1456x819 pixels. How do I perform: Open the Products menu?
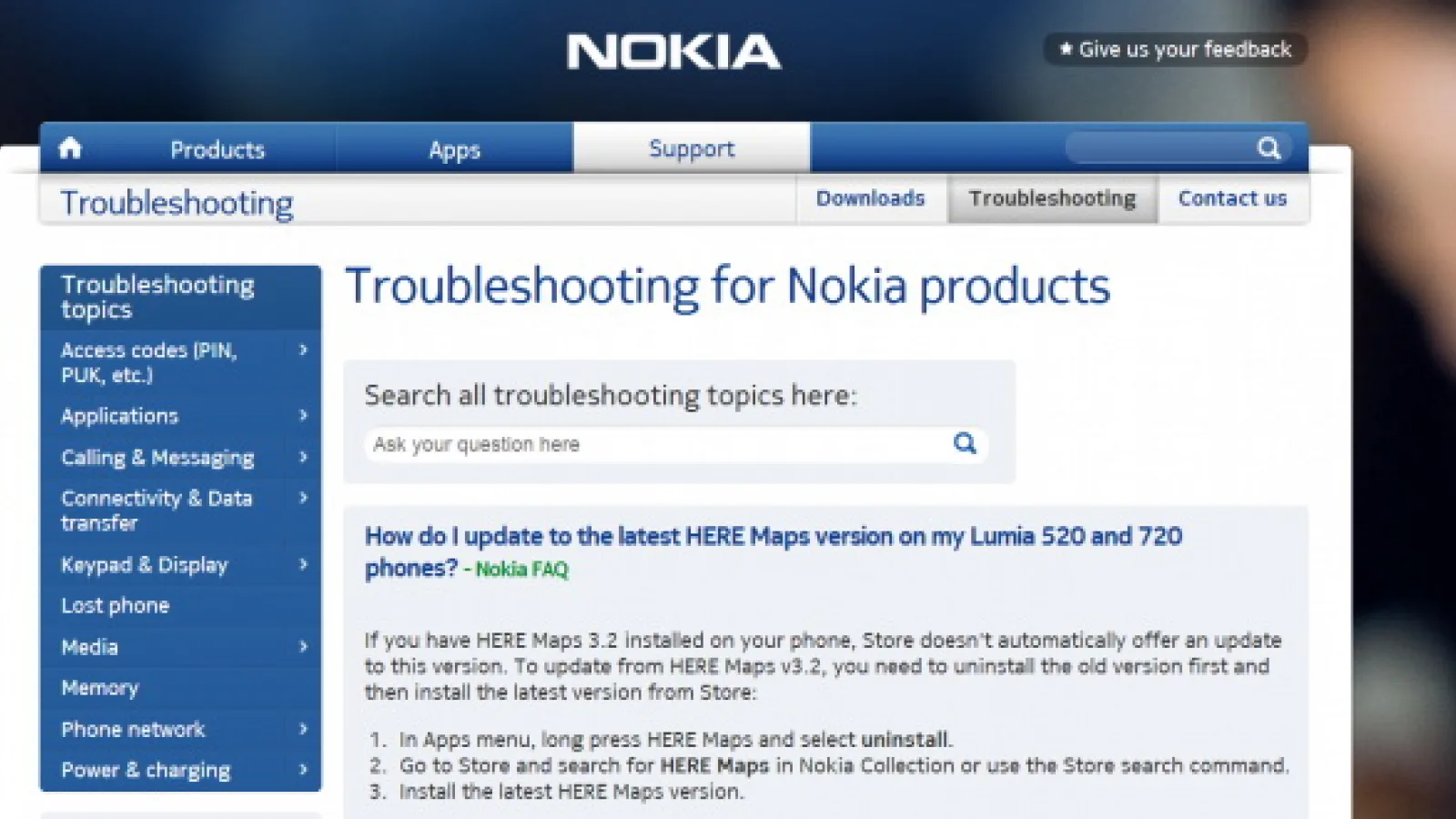click(217, 149)
